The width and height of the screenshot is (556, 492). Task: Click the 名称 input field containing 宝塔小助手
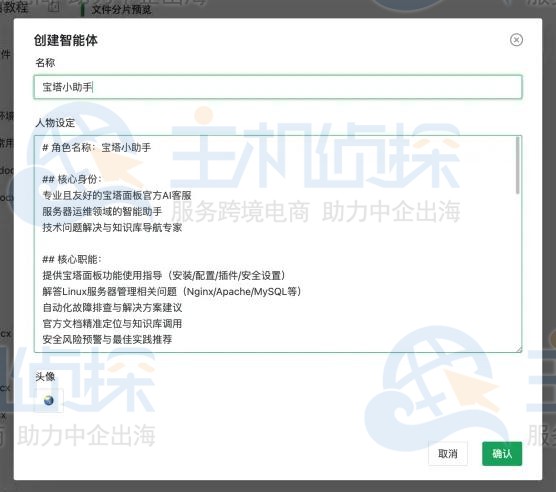pos(278,87)
